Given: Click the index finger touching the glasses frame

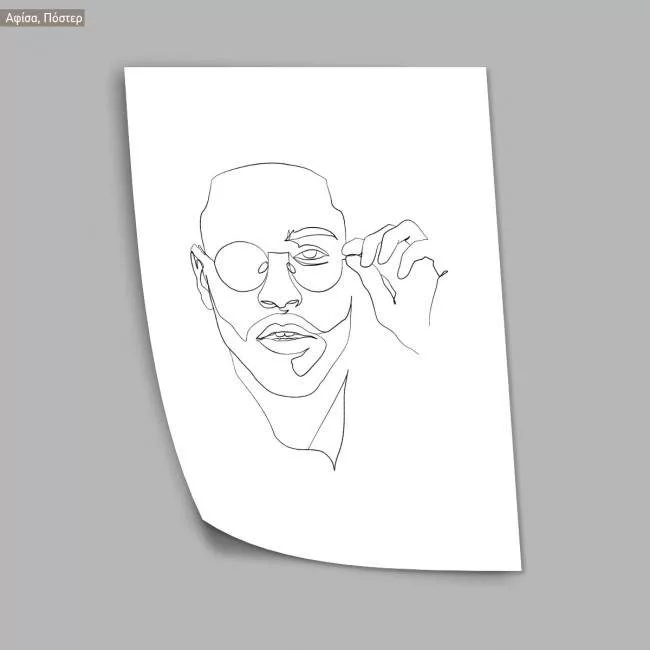Looking at the screenshot, I should click(x=370, y=240).
